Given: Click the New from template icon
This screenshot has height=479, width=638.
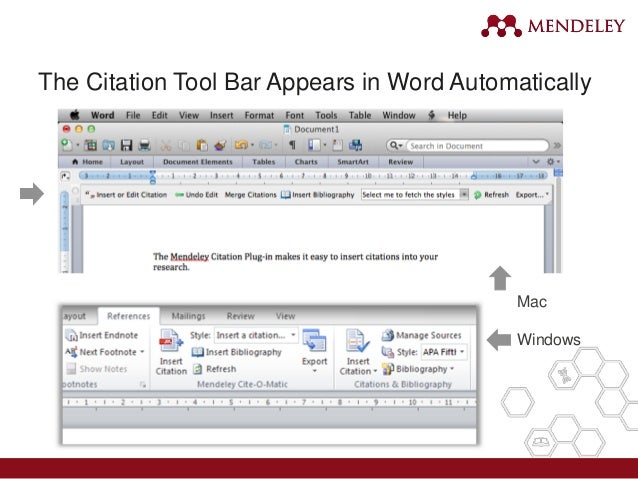Looking at the screenshot, I should pos(91,145).
